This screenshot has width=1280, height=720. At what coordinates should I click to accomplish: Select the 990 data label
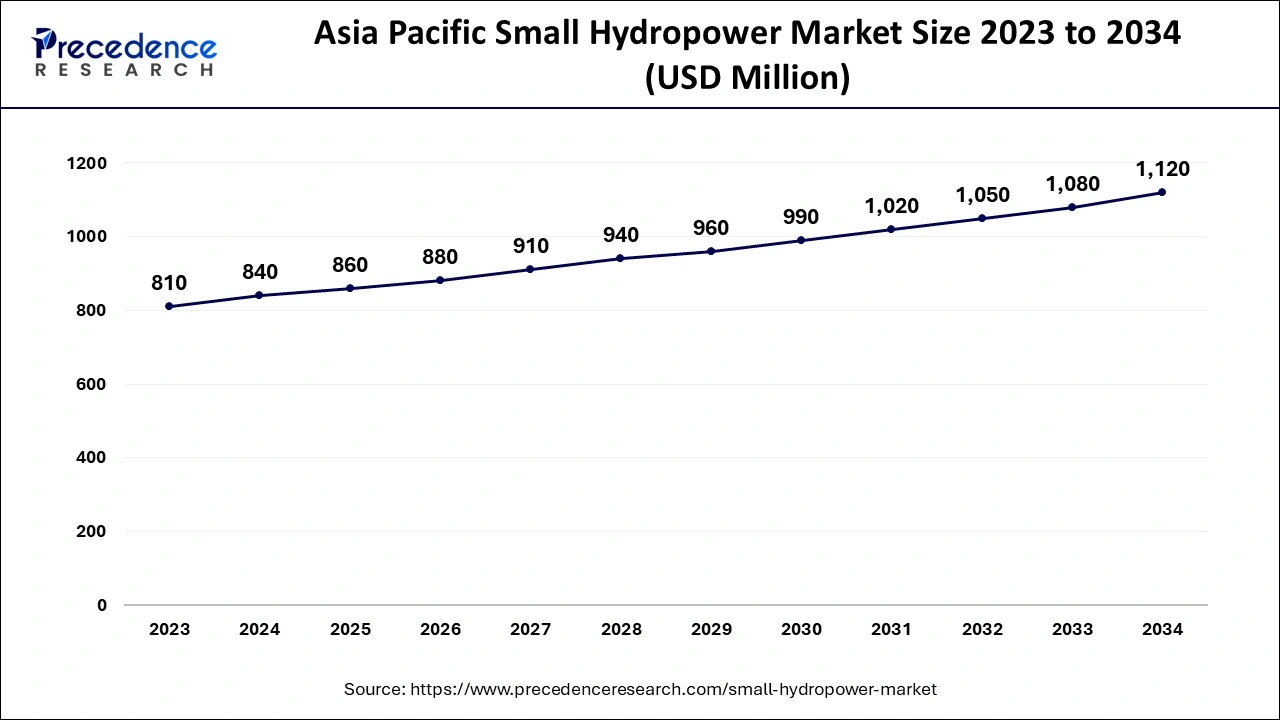coord(801,217)
